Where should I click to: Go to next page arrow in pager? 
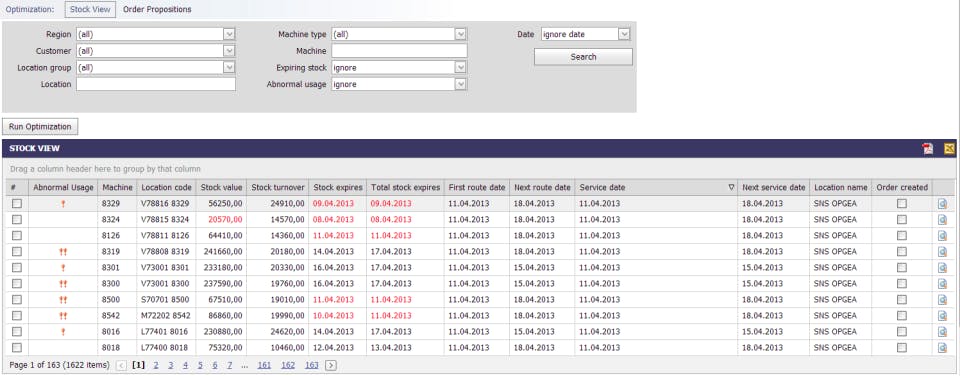tap(331, 365)
